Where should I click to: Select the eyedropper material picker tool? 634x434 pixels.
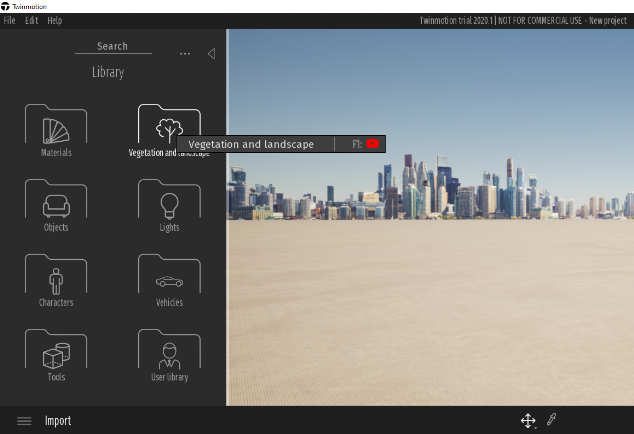pos(552,419)
